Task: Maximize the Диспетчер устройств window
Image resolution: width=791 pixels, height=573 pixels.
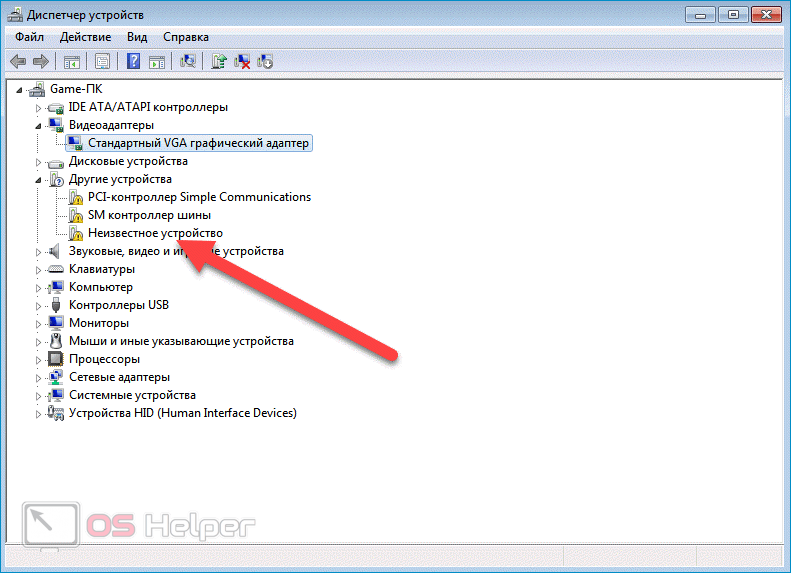Action: 733,15
